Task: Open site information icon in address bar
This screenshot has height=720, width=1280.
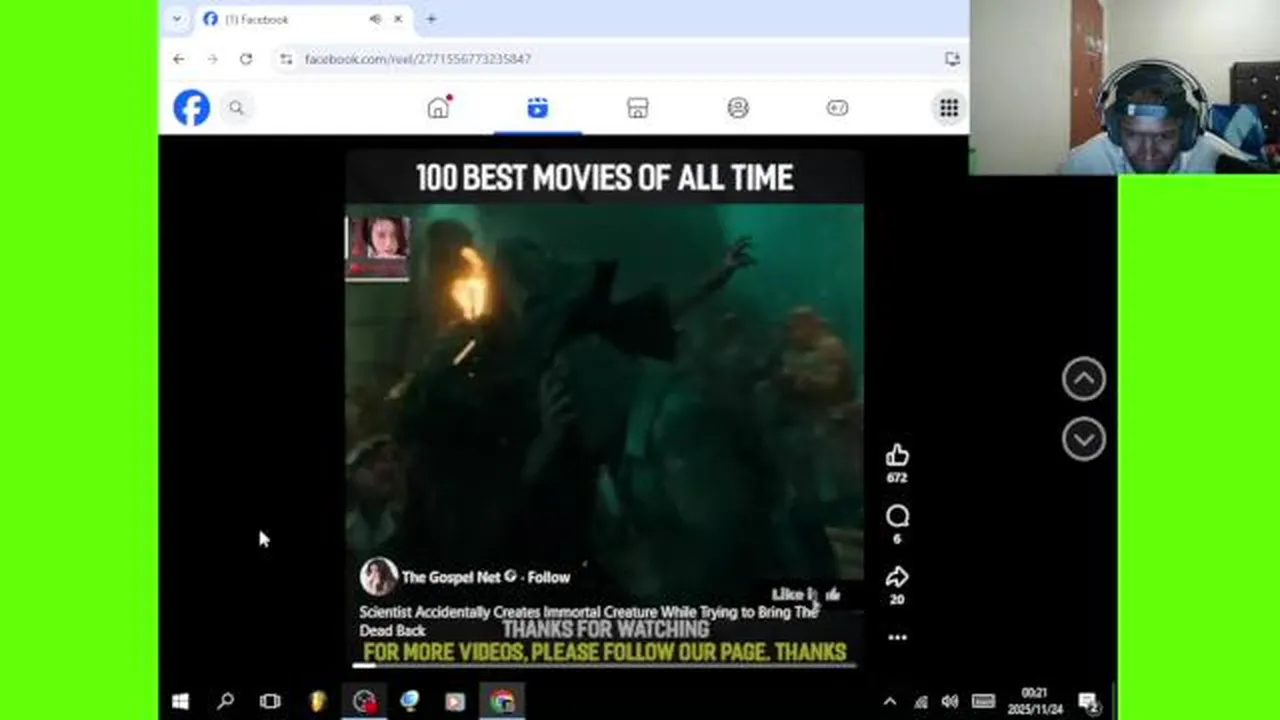Action: coord(286,59)
